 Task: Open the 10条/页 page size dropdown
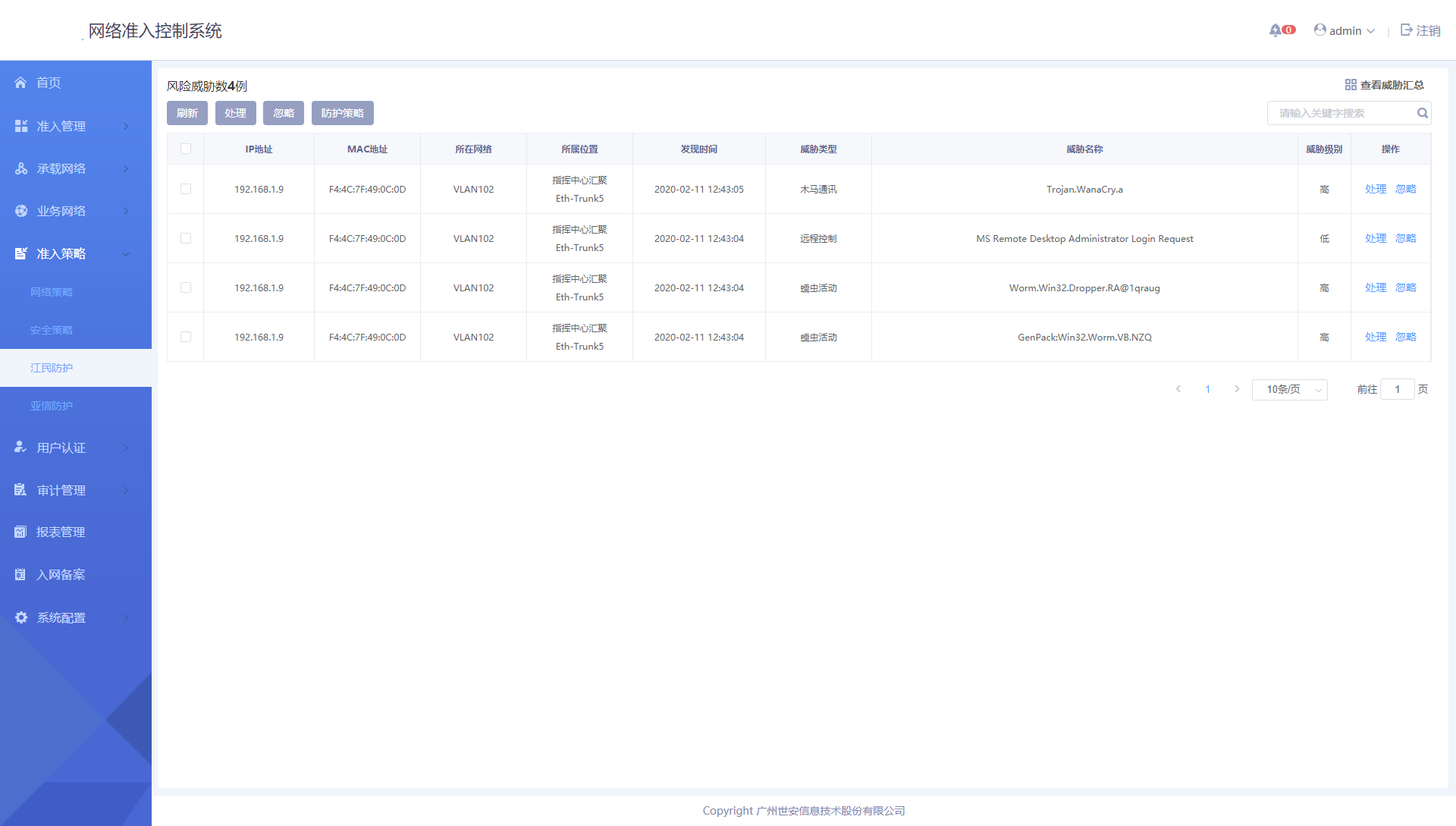click(x=1289, y=389)
